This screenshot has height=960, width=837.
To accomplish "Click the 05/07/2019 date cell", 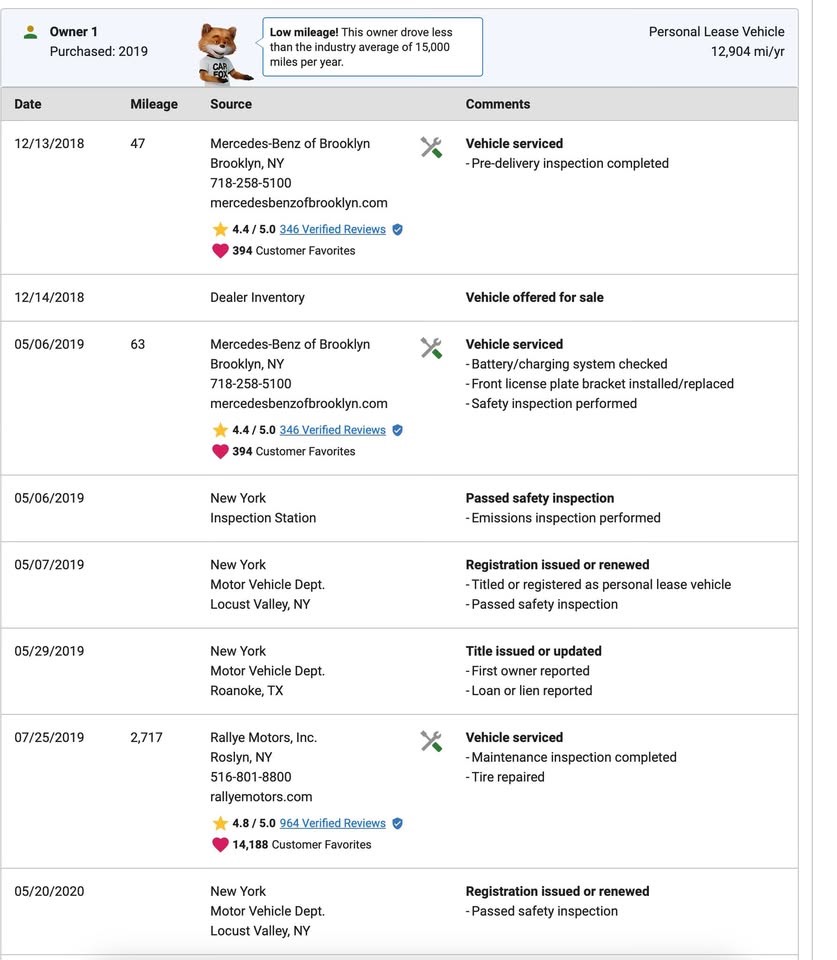I will coord(49,564).
